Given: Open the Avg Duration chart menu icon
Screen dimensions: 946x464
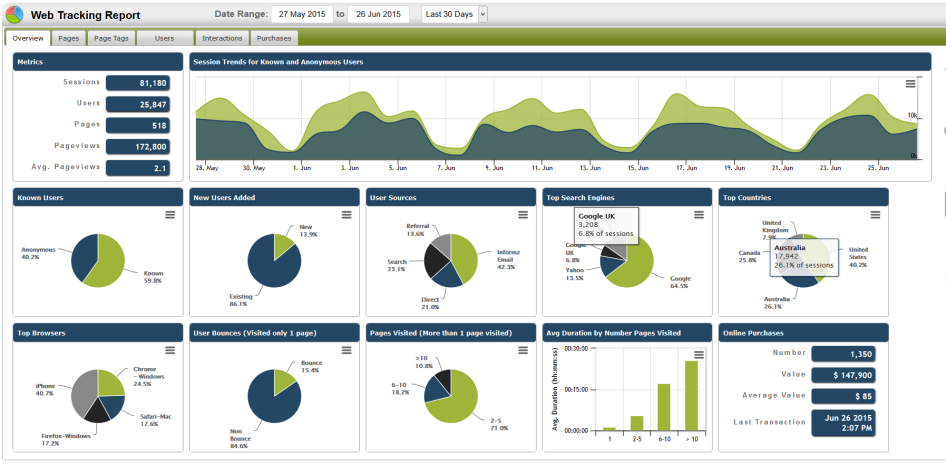Looking at the screenshot, I should point(699,354).
